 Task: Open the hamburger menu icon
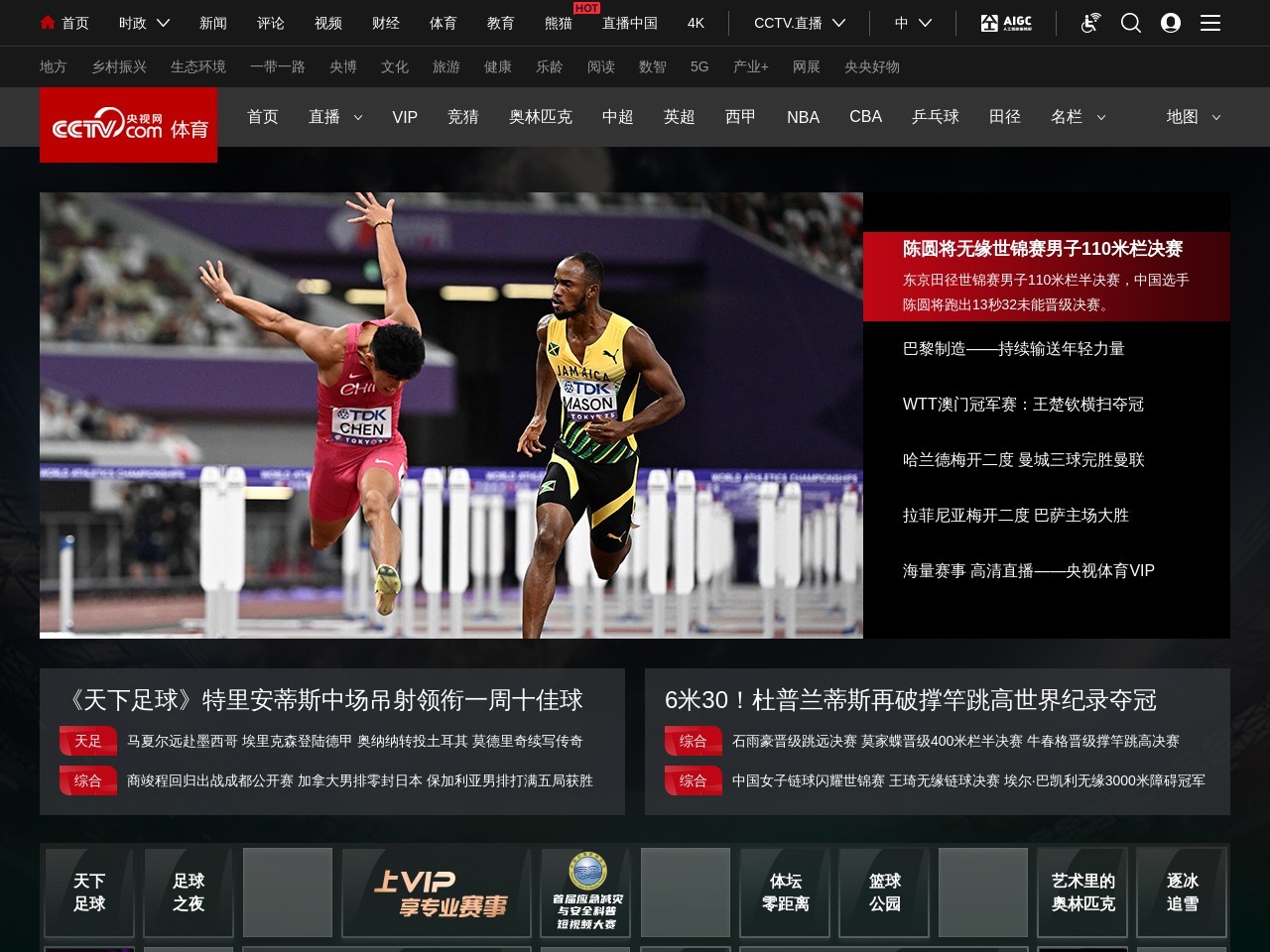coord(1210,23)
